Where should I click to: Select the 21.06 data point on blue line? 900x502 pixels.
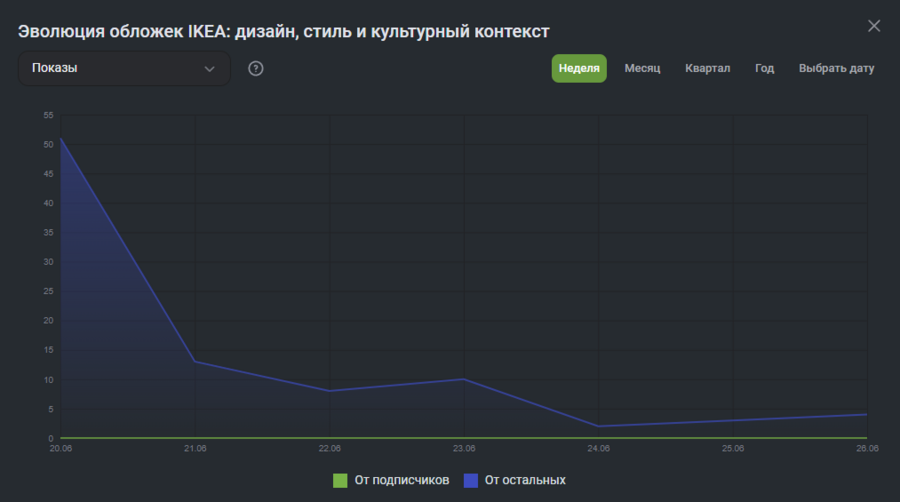(195, 361)
